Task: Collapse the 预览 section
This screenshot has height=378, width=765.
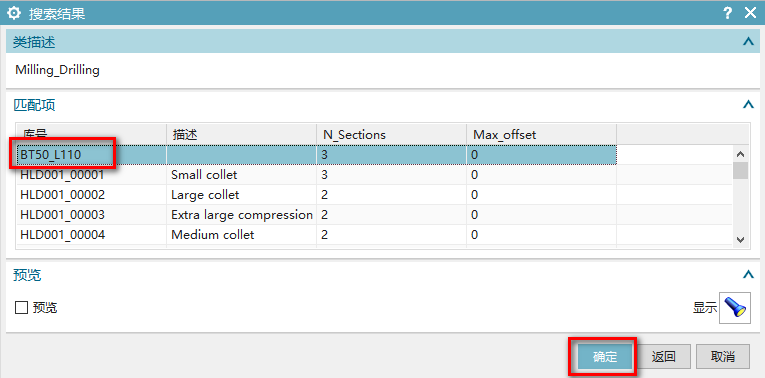Action: (x=748, y=275)
